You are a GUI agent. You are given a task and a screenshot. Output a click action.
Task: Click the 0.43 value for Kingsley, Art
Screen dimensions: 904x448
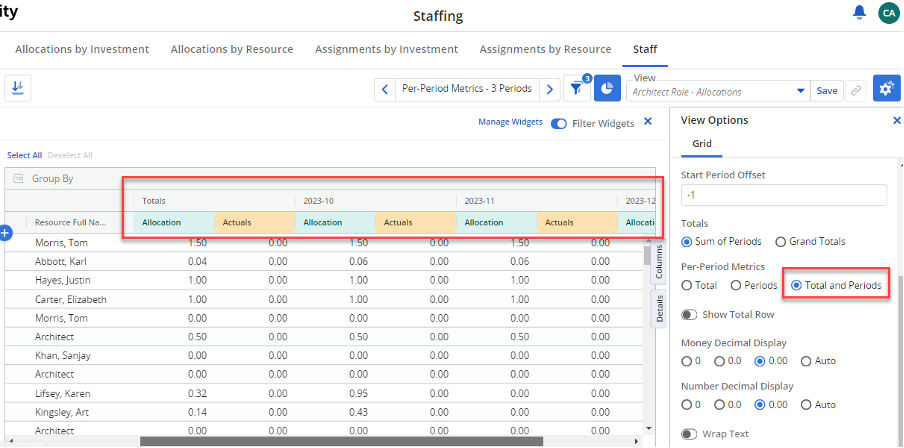359,413
